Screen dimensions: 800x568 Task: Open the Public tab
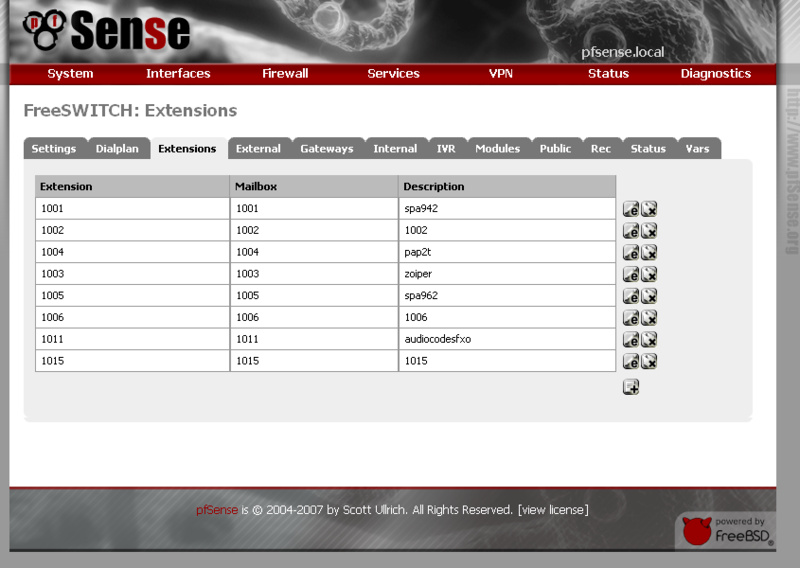pyautogui.click(x=557, y=149)
